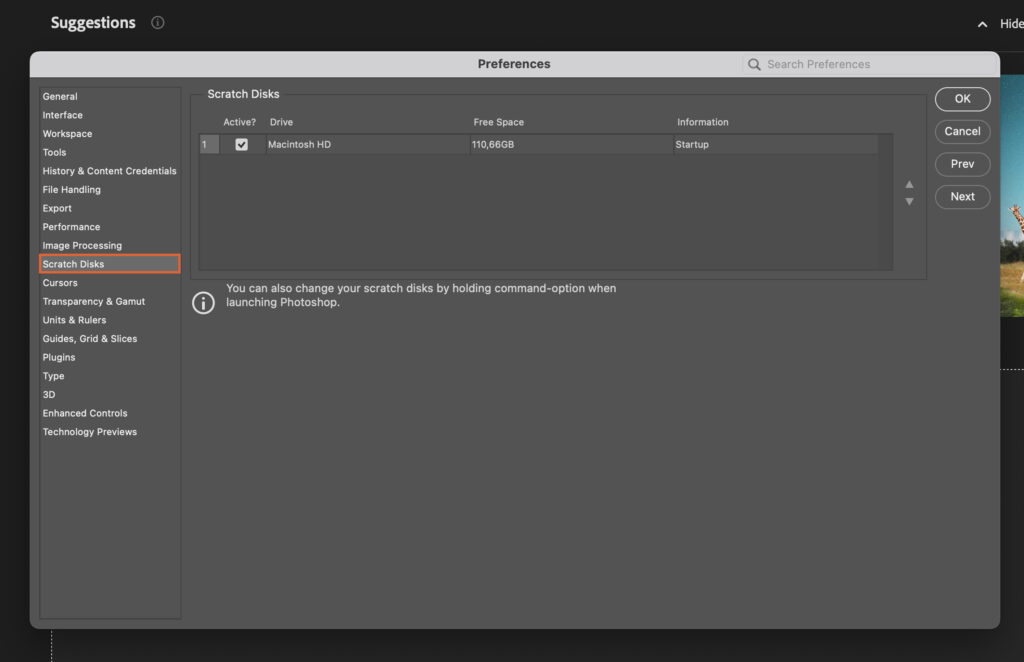Select Performance in the preferences sidebar
The height and width of the screenshot is (662, 1024).
click(71, 227)
